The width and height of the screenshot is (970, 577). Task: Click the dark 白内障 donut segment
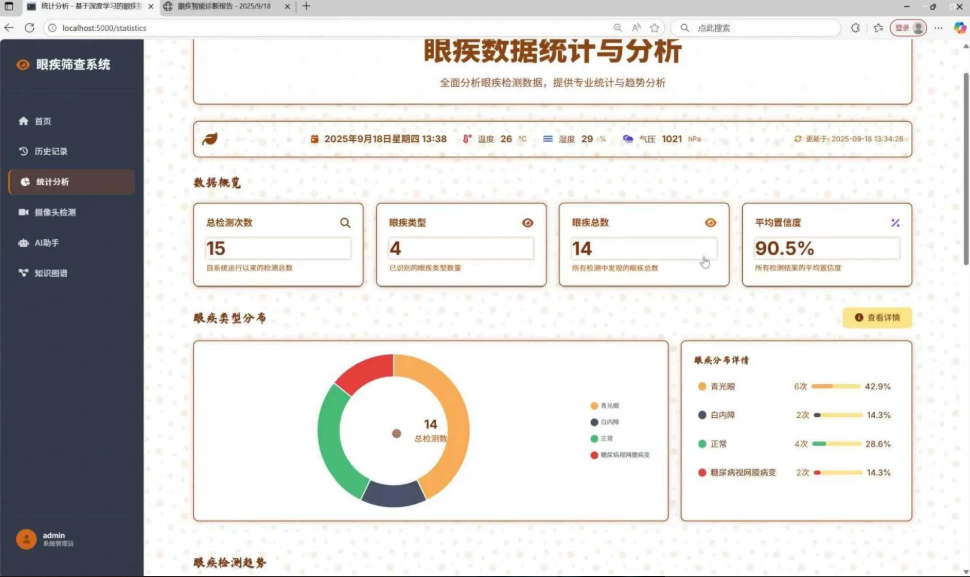click(x=393, y=495)
